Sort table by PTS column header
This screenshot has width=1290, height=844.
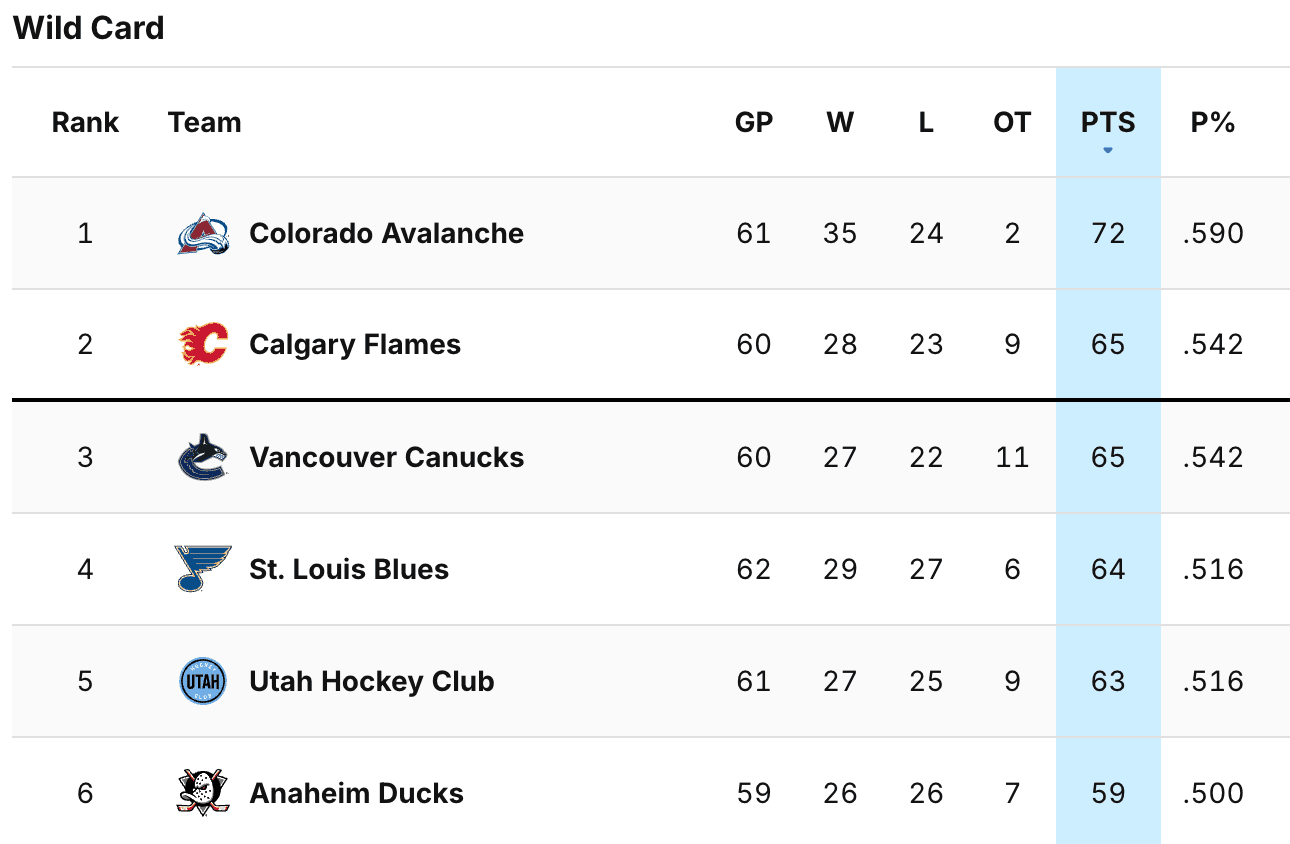coord(1108,123)
